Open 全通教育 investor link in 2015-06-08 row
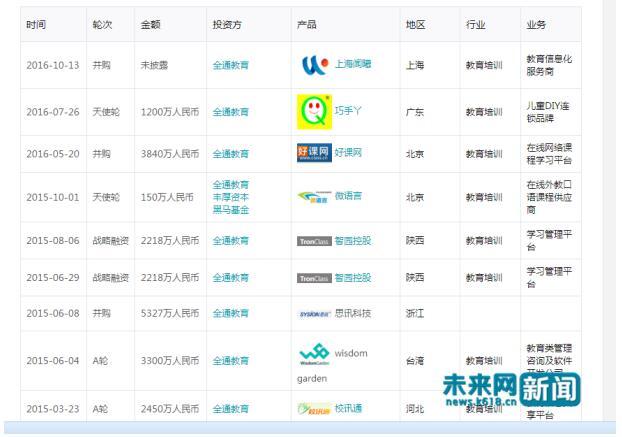The image size is (622, 437). [x=230, y=313]
